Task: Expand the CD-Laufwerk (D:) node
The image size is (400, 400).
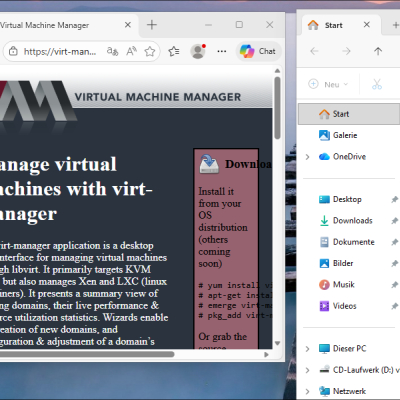Action: 307,370
